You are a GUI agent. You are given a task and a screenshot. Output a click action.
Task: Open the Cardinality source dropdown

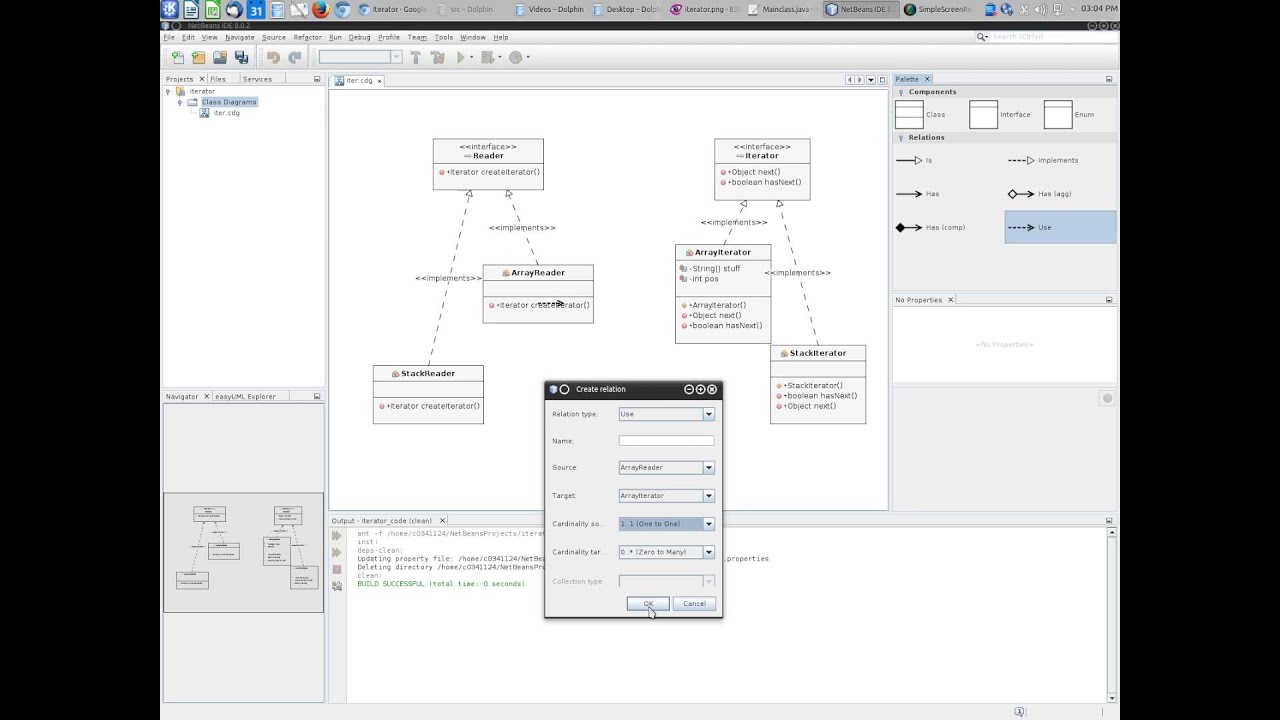point(708,524)
